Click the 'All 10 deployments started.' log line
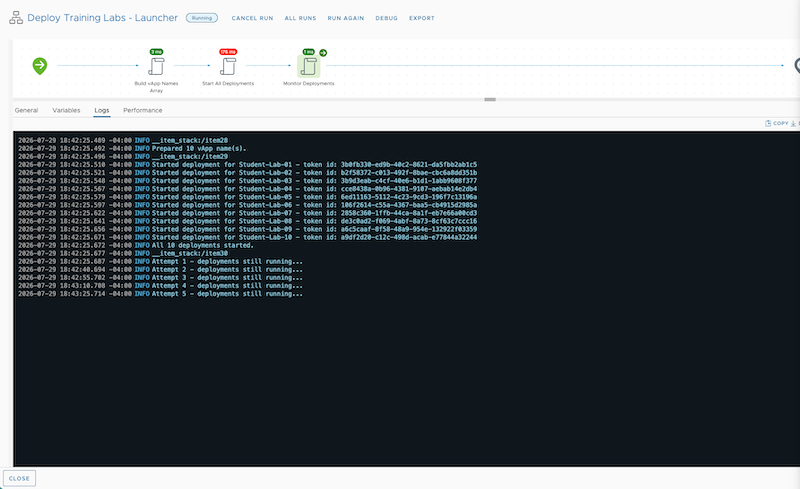This screenshot has width=800, height=489. (x=136, y=246)
